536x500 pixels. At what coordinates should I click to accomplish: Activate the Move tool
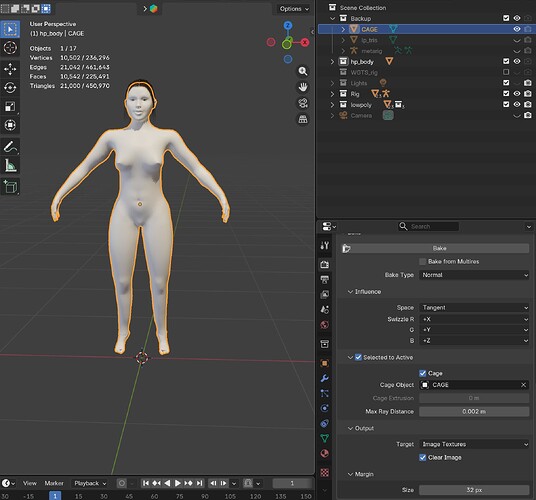(10, 69)
